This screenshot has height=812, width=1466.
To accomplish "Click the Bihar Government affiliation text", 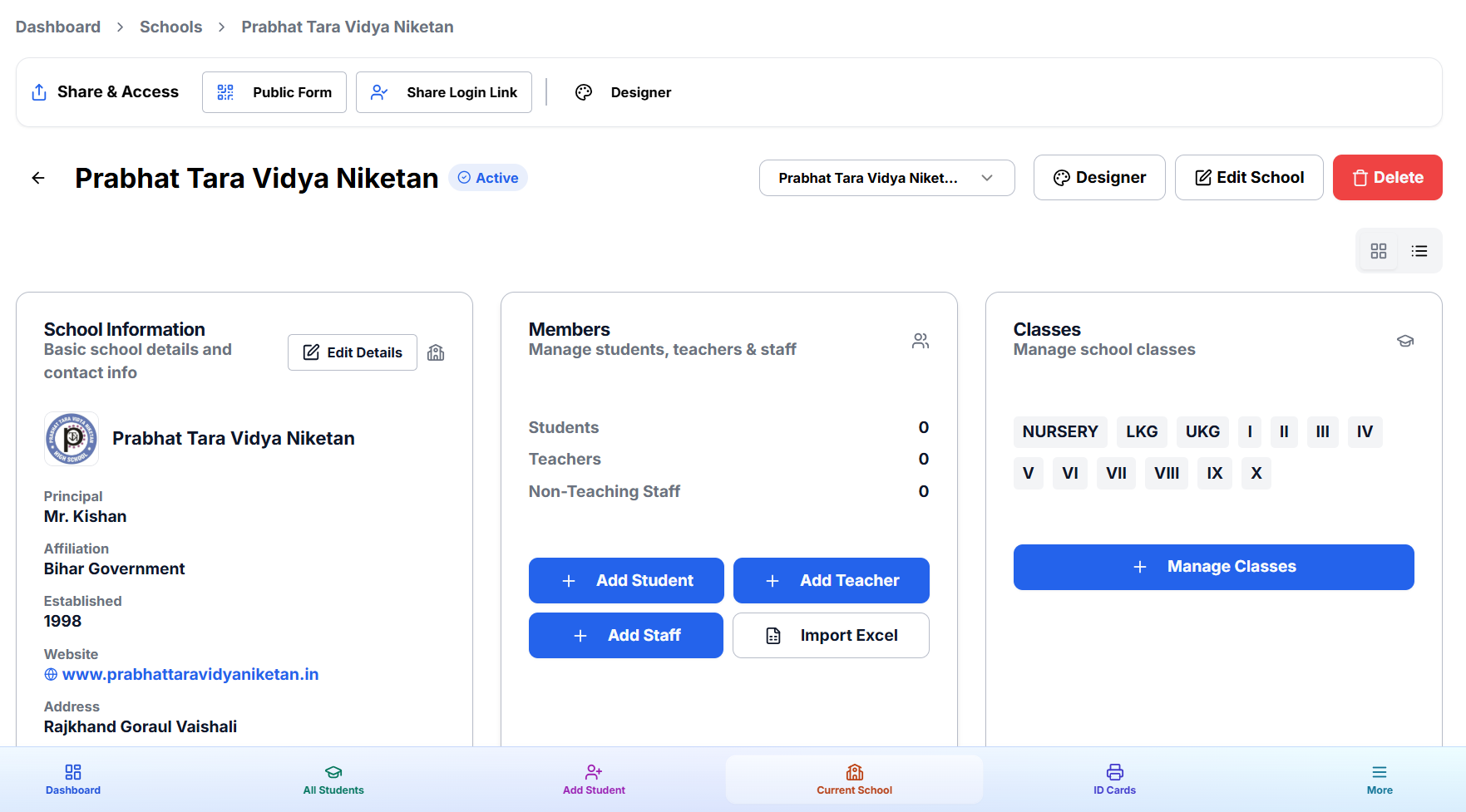I will pos(115,568).
